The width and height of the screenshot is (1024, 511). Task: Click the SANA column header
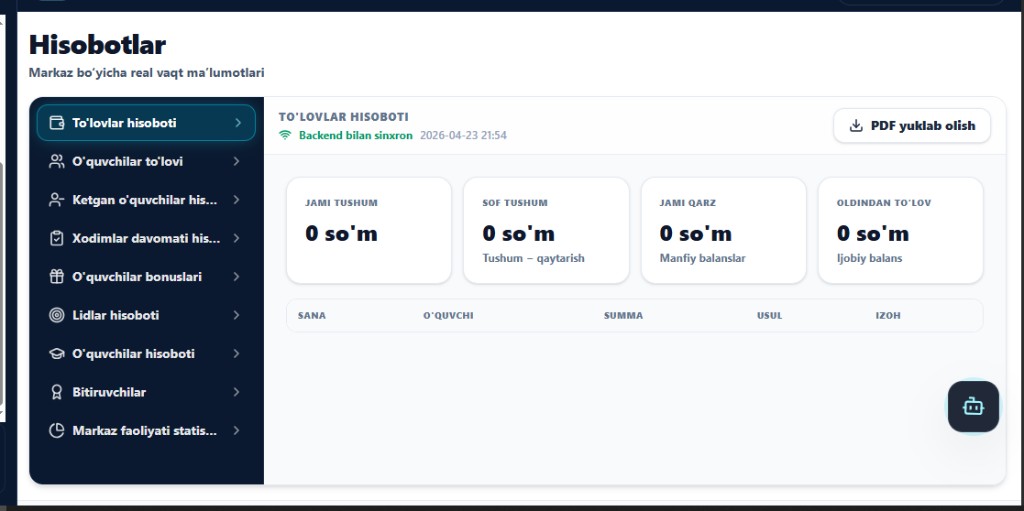(x=312, y=316)
